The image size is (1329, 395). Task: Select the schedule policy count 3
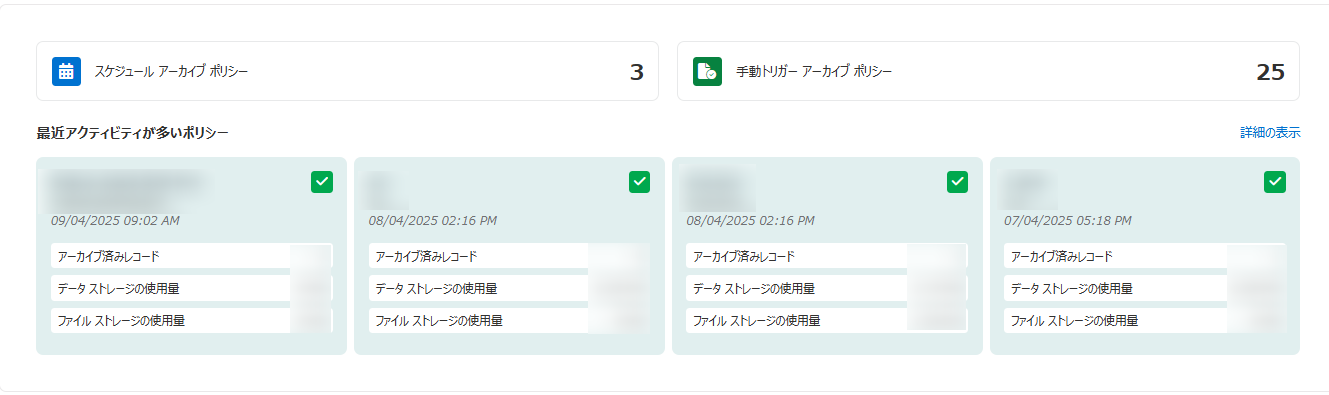click(x=636, y=72)
